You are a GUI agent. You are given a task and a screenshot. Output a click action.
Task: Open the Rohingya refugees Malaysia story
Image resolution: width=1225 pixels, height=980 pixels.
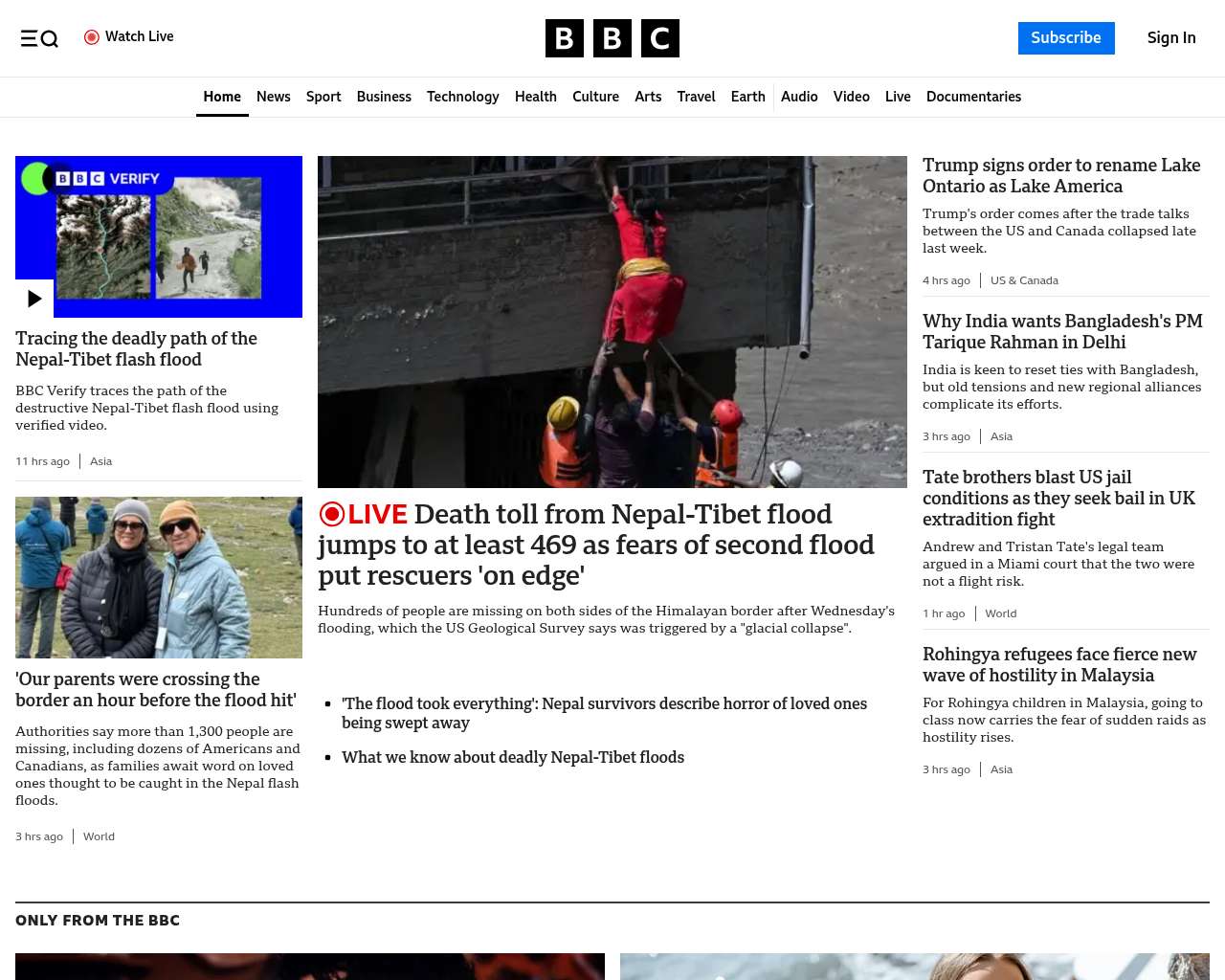[x=1059, y=665]
